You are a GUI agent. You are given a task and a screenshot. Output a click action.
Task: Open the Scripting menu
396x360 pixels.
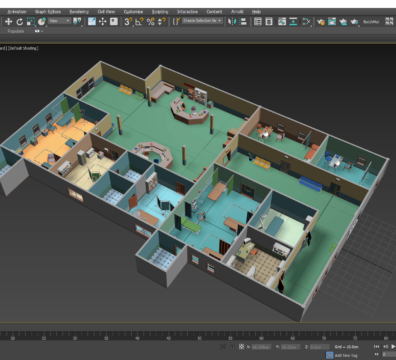tap(160, 12)
